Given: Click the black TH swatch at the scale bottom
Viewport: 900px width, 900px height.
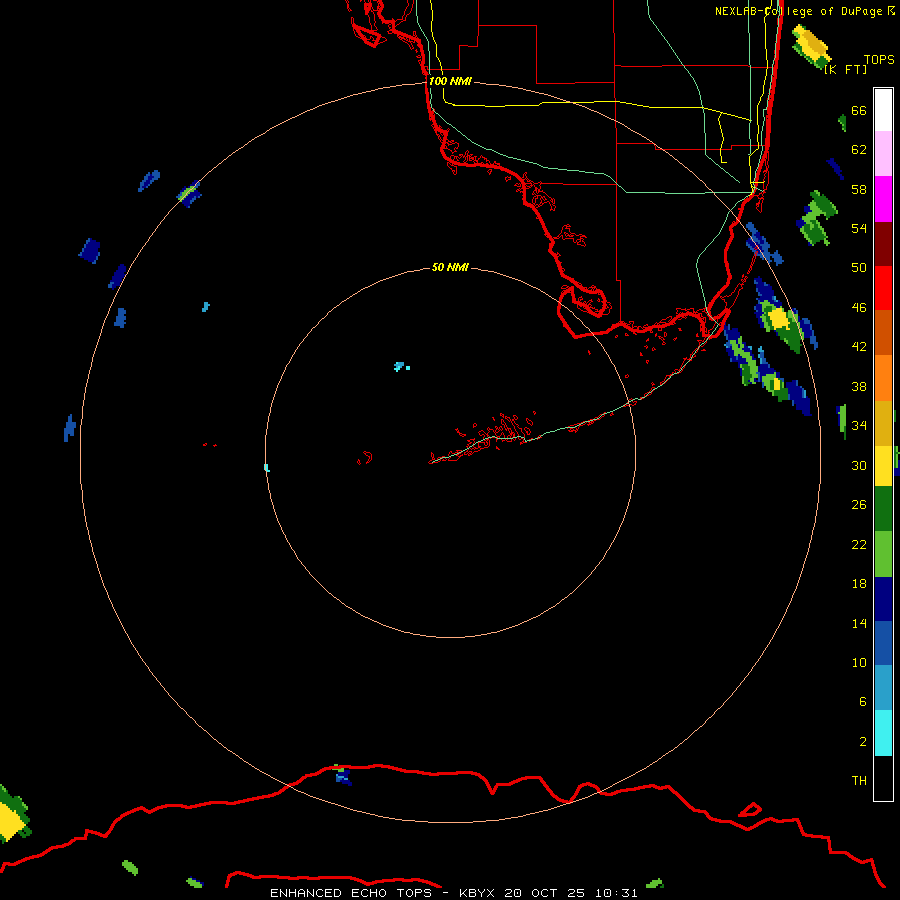Looking at the screenshot, I should tap(883, 778).
